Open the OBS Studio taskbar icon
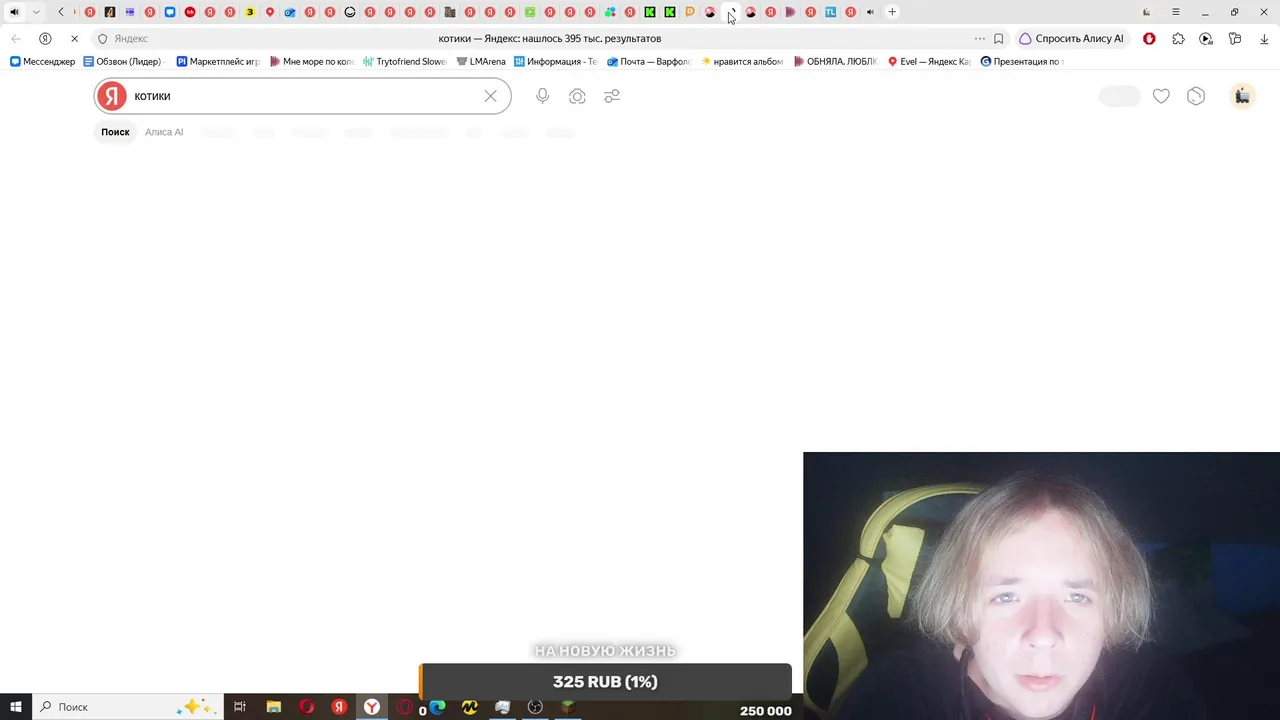The width and height of the screenshot is (1280, 720). coord(535,707)
